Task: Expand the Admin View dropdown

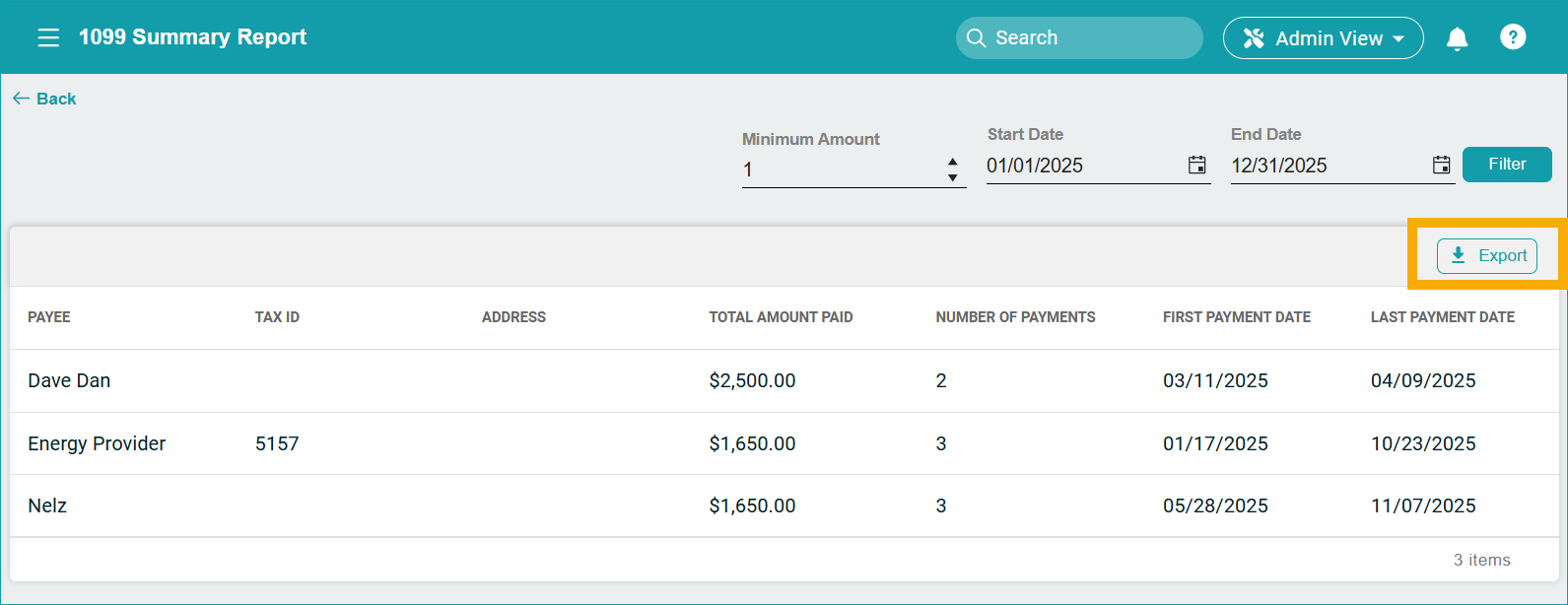Action: [x=1398, y=39]
